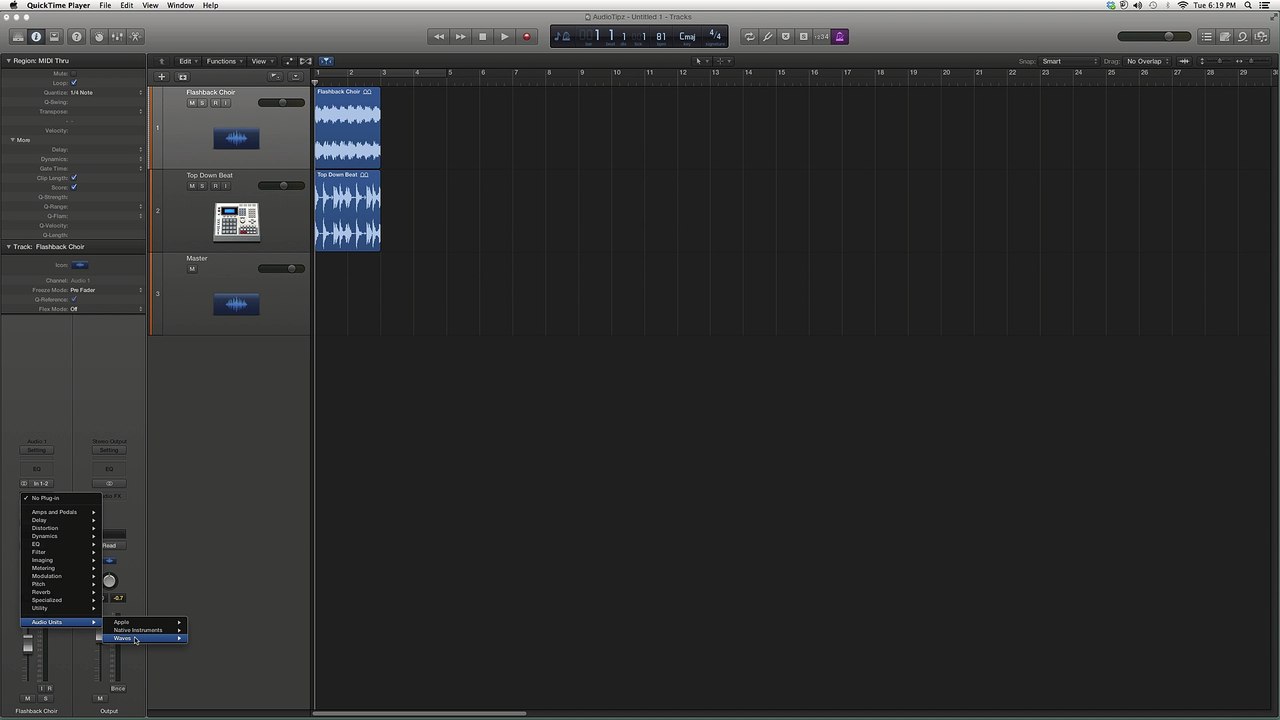The width and height of the screenshot is (1280, 720).
Task: Open the Editors scissors icon
Action: tap(136, 37)
